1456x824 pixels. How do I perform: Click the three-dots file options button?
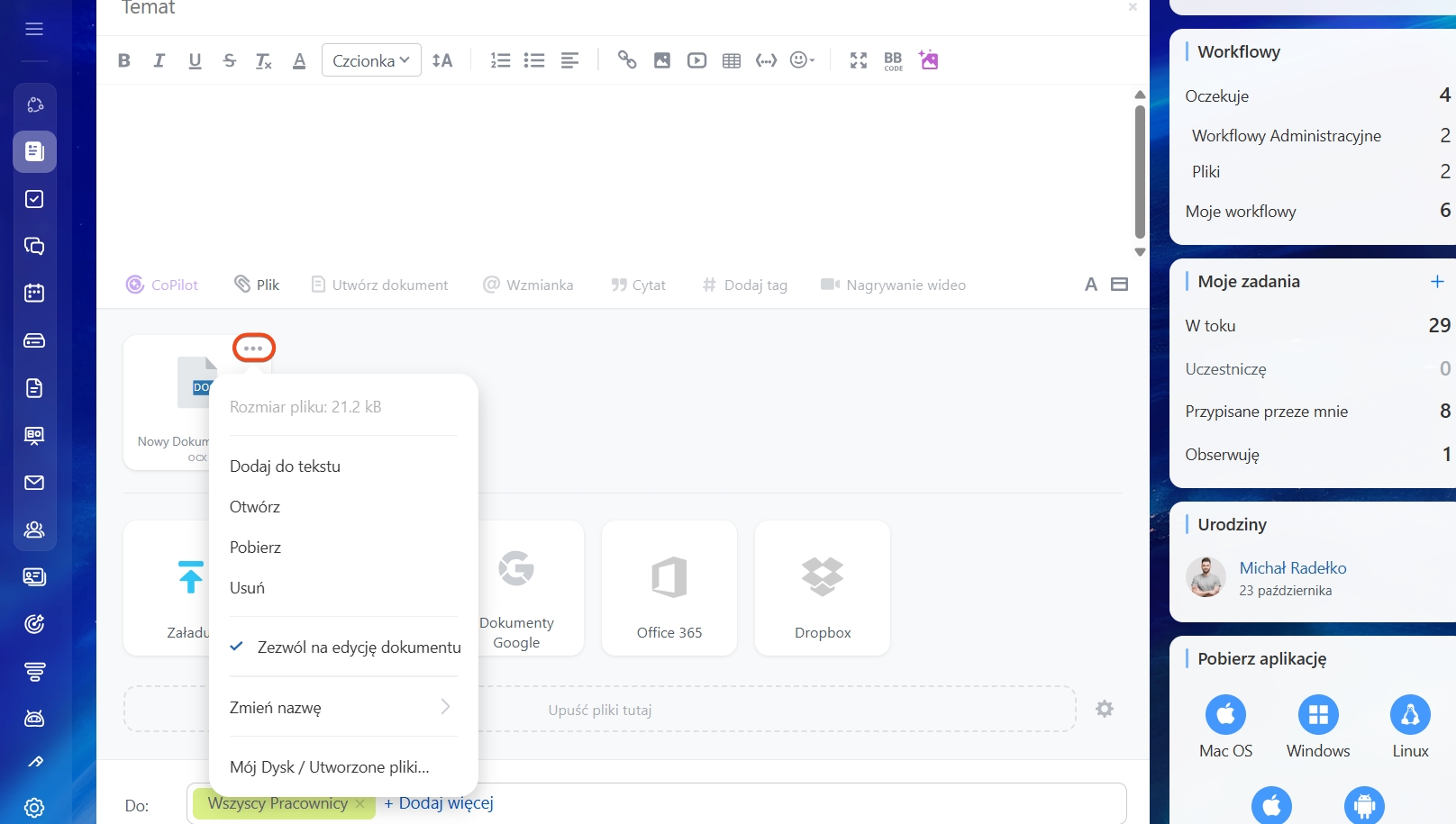pos(253,348)
